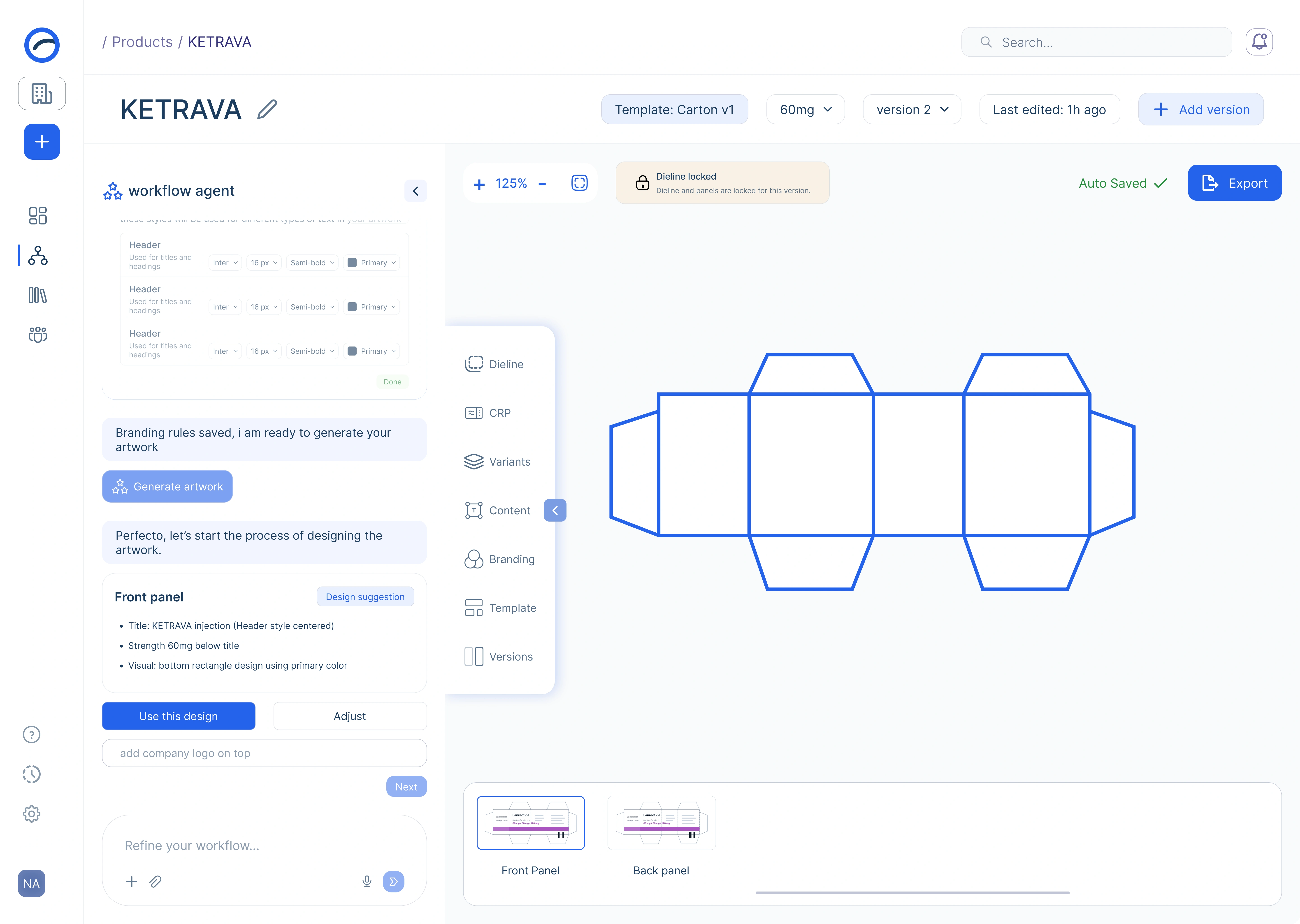Select the CRP menu item
This screenshot has height=924, width=1300.
coord(488,413)
